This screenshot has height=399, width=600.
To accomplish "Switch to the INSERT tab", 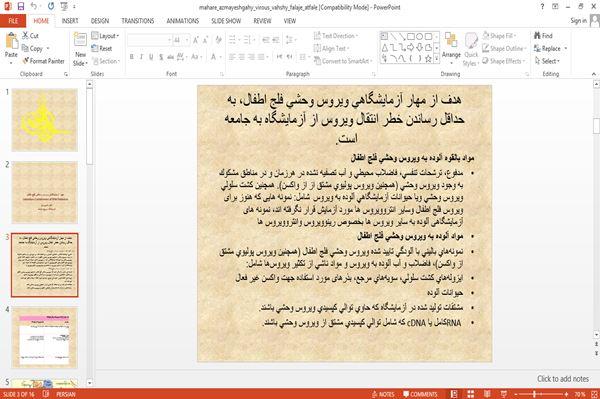I will coord(70,21).
